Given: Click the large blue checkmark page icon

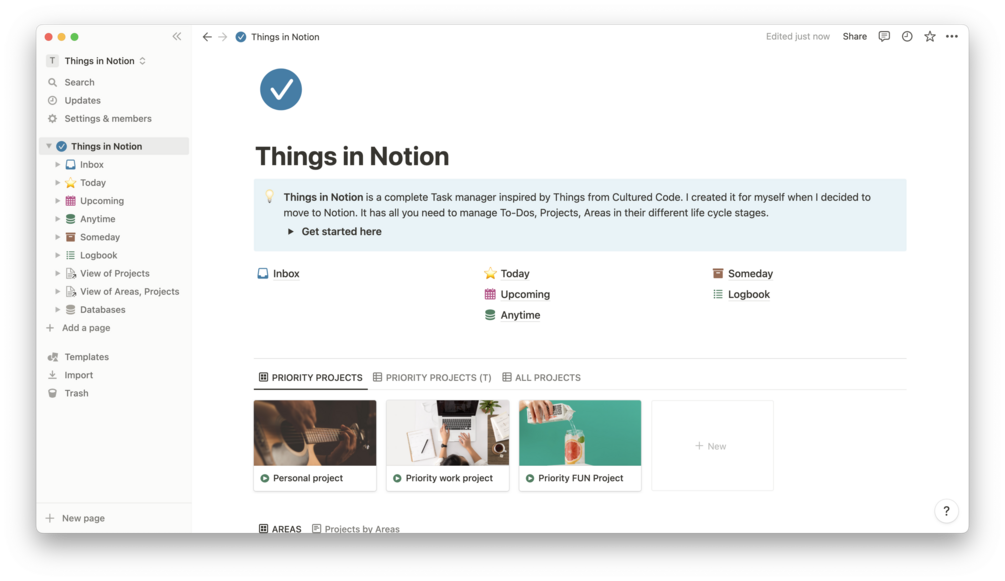Looking at the screenshot, I should click(x=281, y=89).
